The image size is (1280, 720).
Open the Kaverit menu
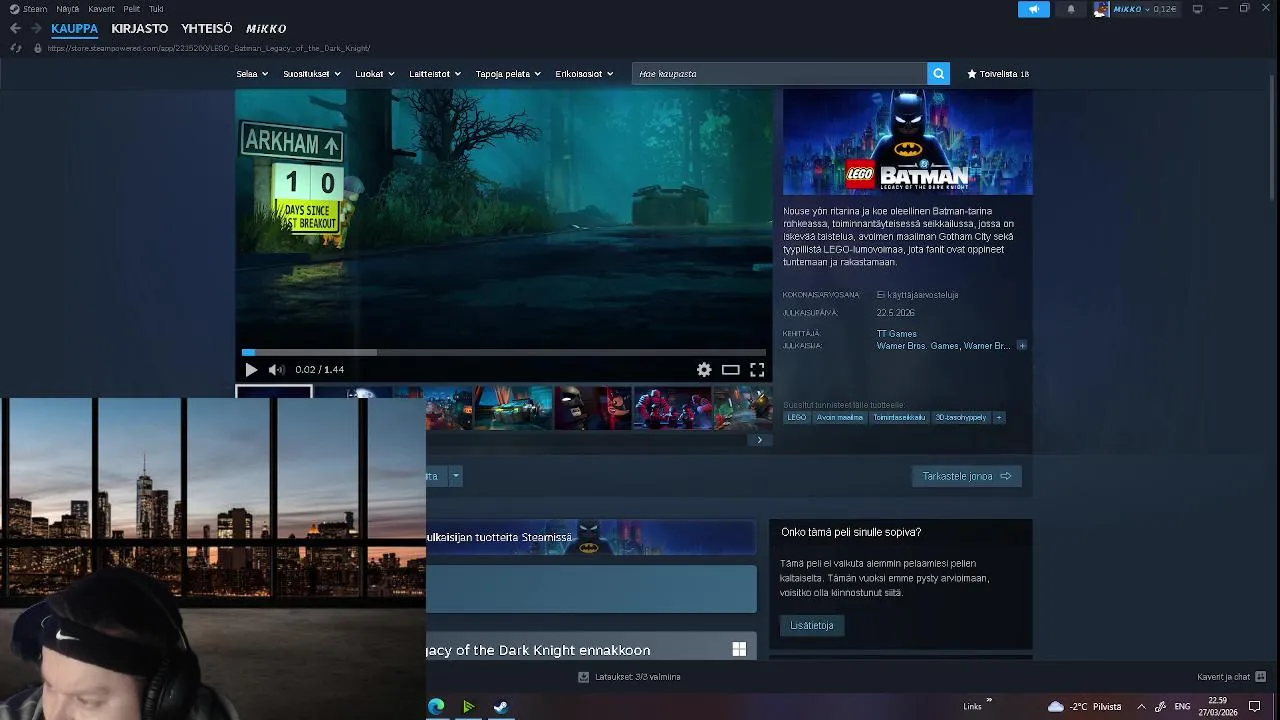[101, 9]
